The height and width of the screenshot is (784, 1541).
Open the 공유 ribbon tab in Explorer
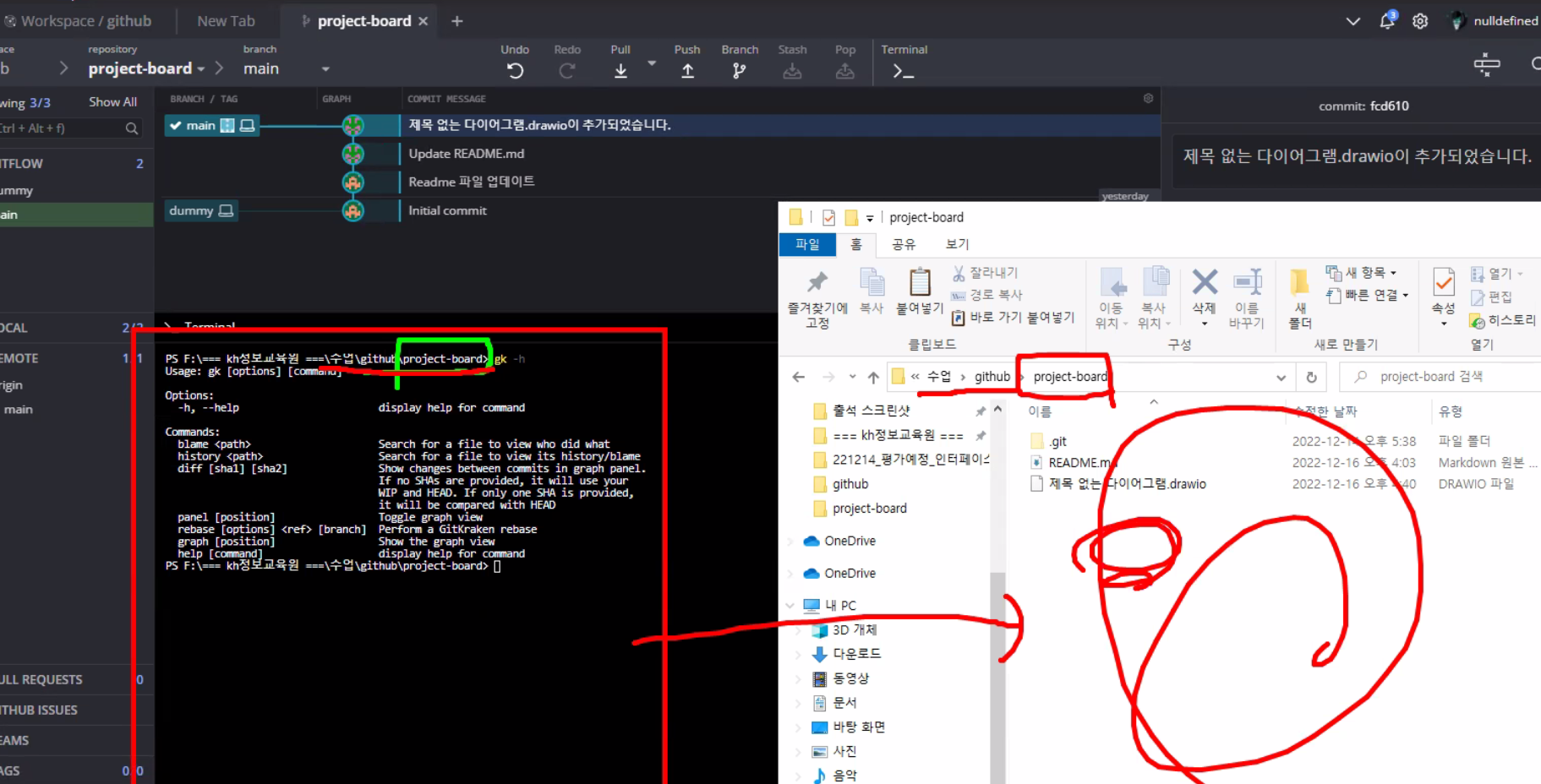[904, 244]
